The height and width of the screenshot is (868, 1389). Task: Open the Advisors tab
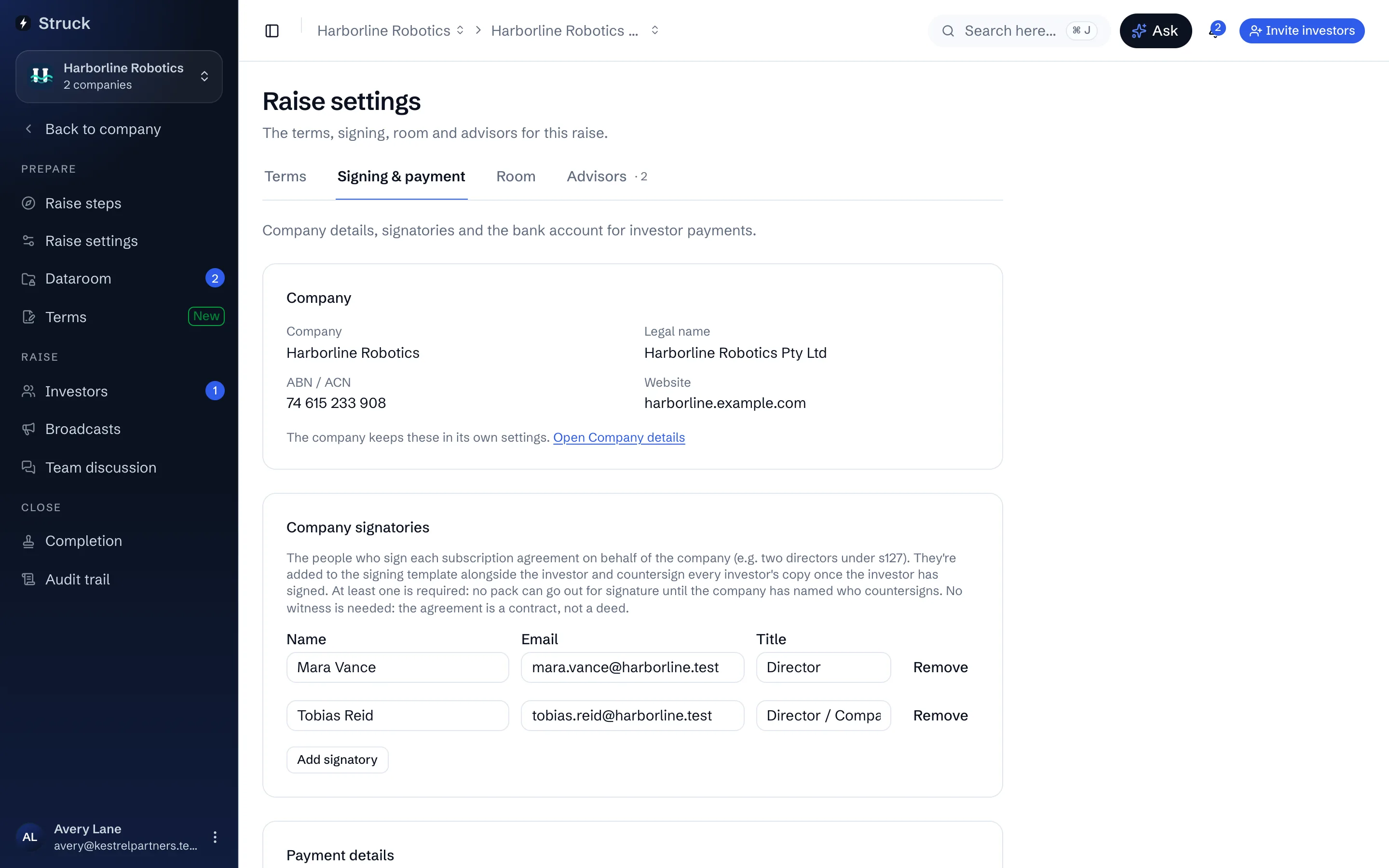[607, 176]
